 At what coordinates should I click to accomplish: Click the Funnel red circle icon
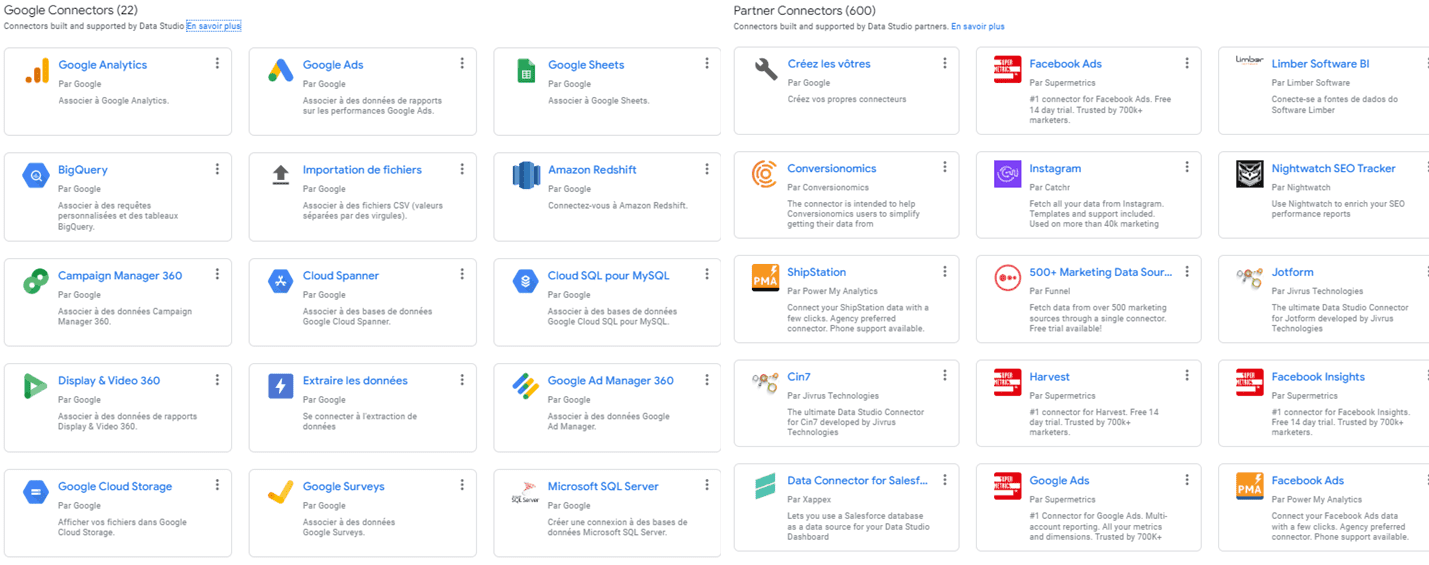(x=1008, y=278)
